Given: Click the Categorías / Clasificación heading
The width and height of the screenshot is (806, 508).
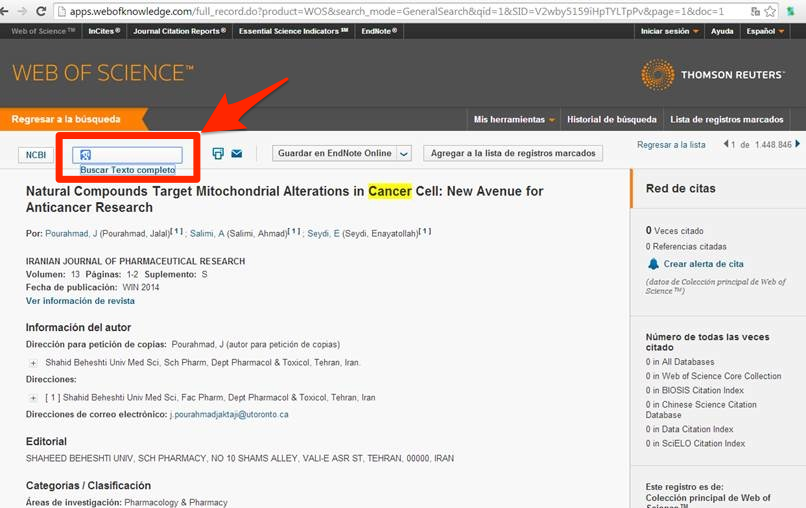Looking at the screenshot, I should [88, 486].
